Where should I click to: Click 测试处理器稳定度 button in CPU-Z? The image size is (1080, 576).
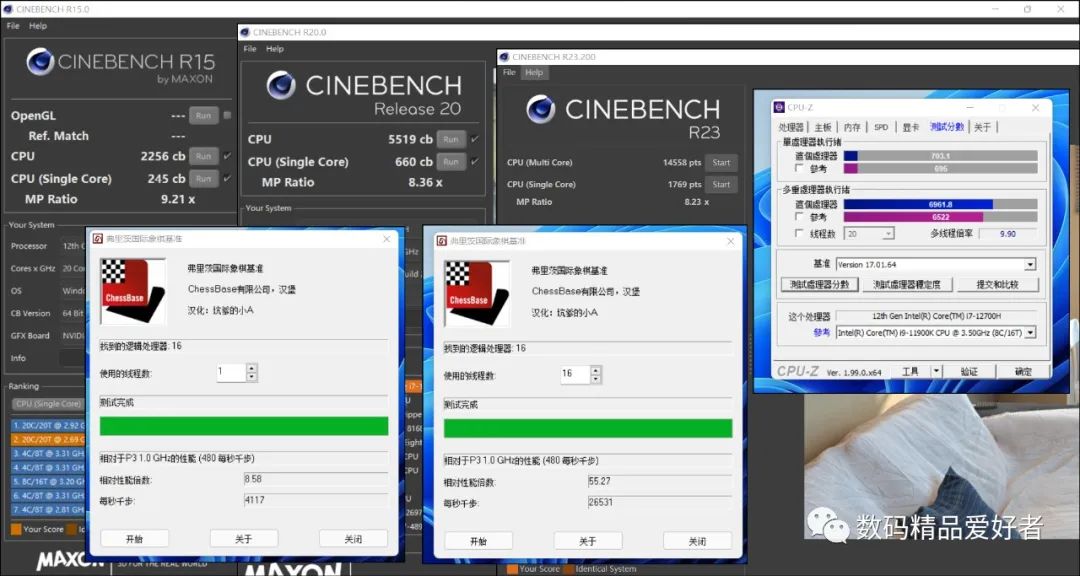coord(908,285)
